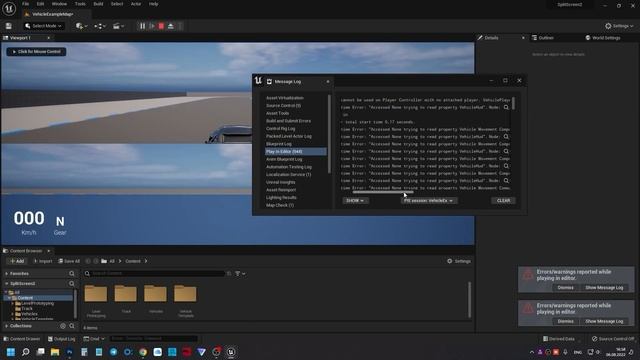Clear the Message Log with CLEAR button

(x=503, y=201)
